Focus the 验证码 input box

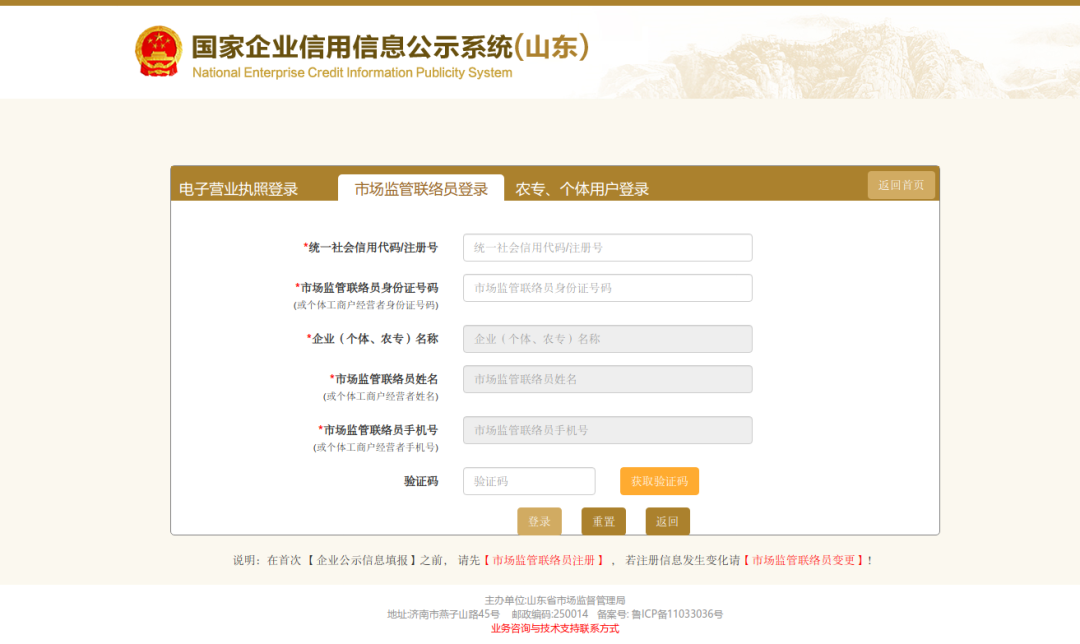pos(528,481)
